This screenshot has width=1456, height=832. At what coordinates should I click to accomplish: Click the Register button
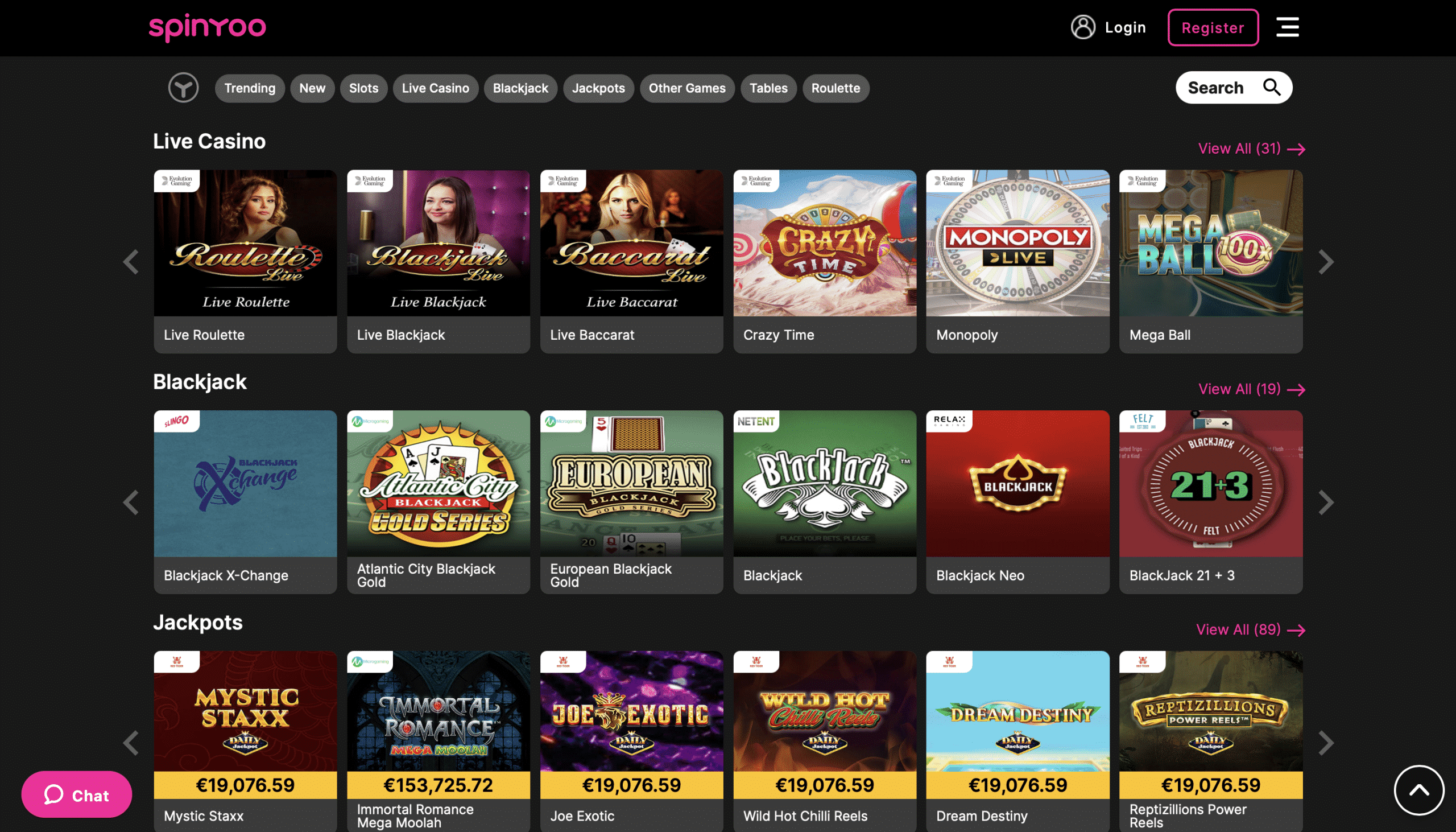(x=1213, y=27)
